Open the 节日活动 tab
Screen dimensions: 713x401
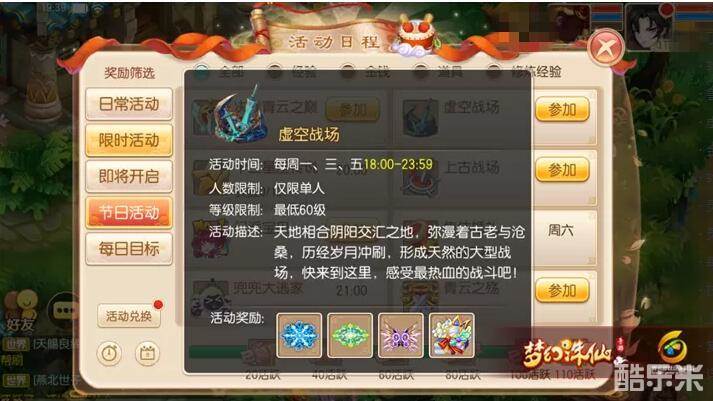129,212
